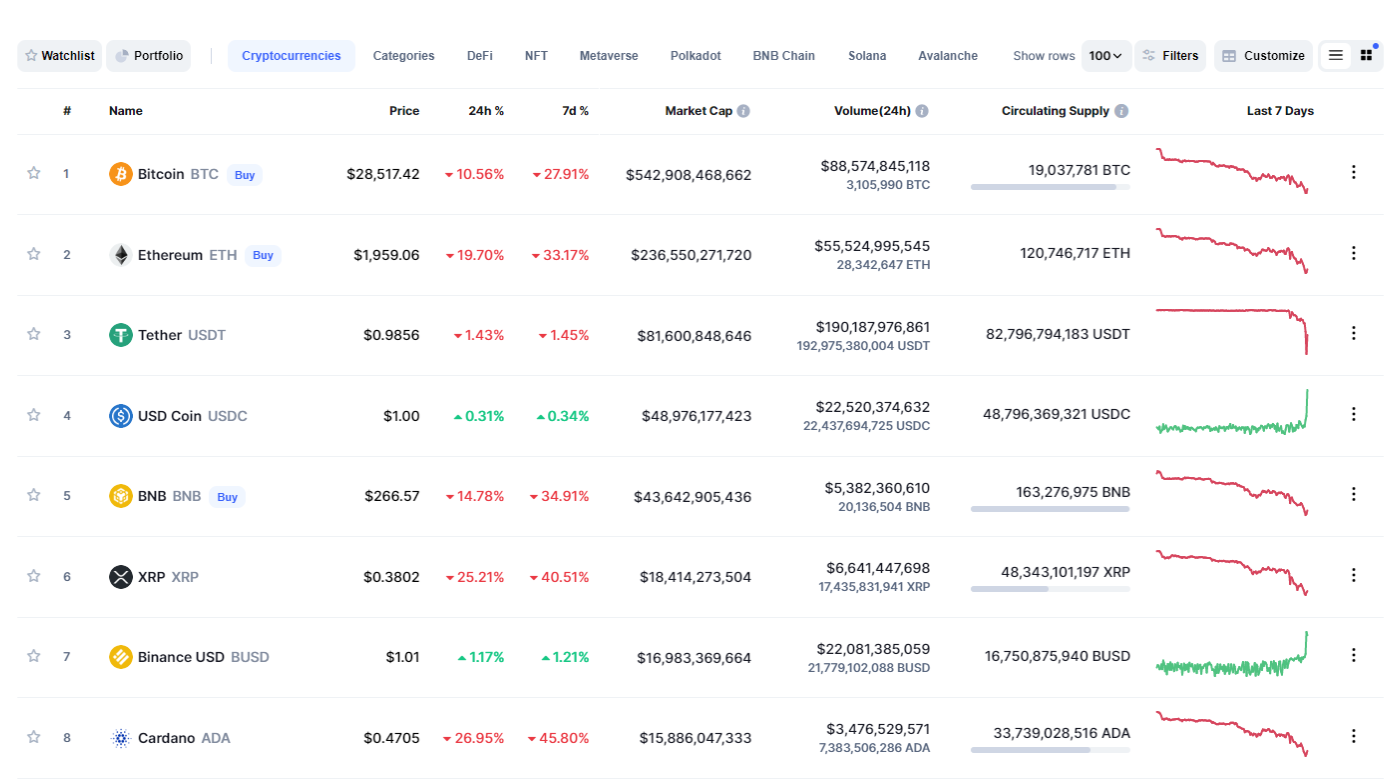The height and width of the screenshot is (780, 1389).
Task: Switch to the DeFi tab
Action: coord(479,56)
